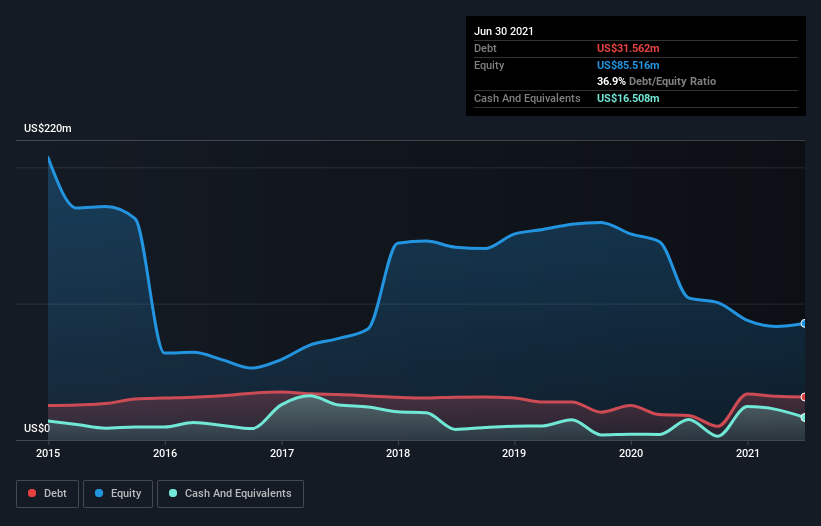Click the US$85.516m equity value
Screen dimensions: 821x526
pyautogui.click(x=628, y=65)
